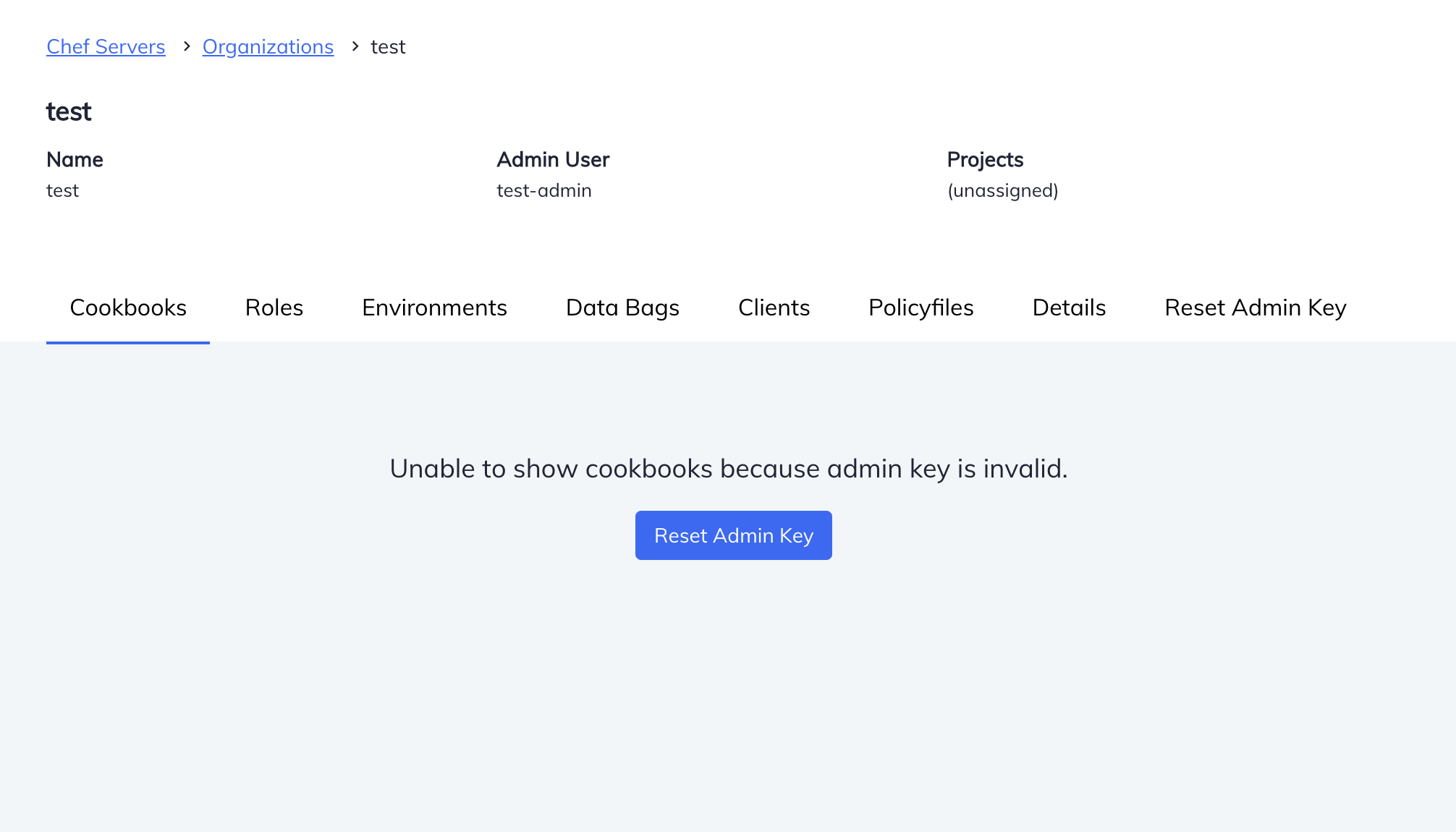Viewport: 1456px width, 832px height.
Task: Click the blue Reset Admin Key button
Action: point(733,535)
